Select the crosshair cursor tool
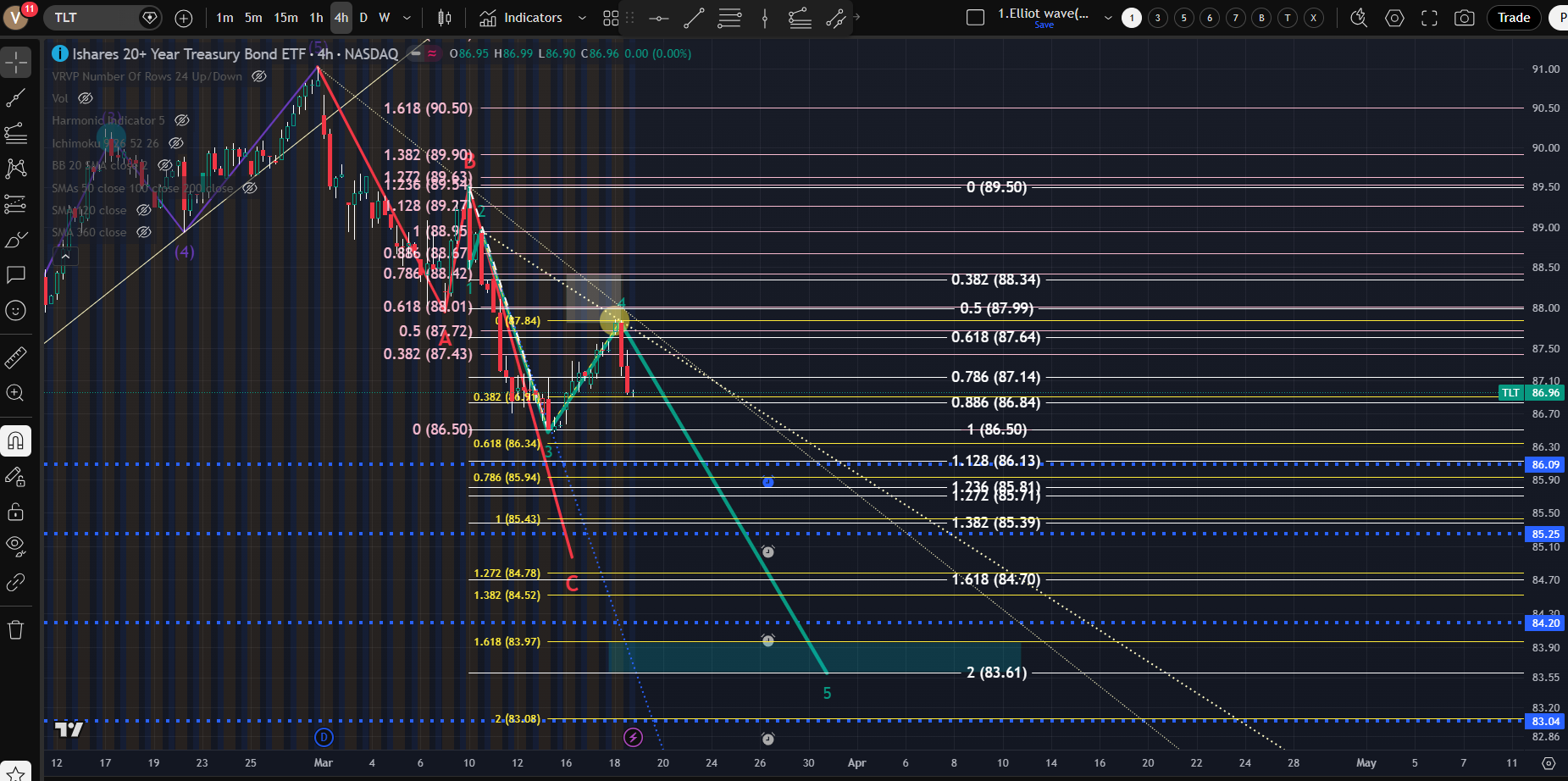Viewport: 1568px width, 781px height. pyautogui.click(x=16, y=63)
